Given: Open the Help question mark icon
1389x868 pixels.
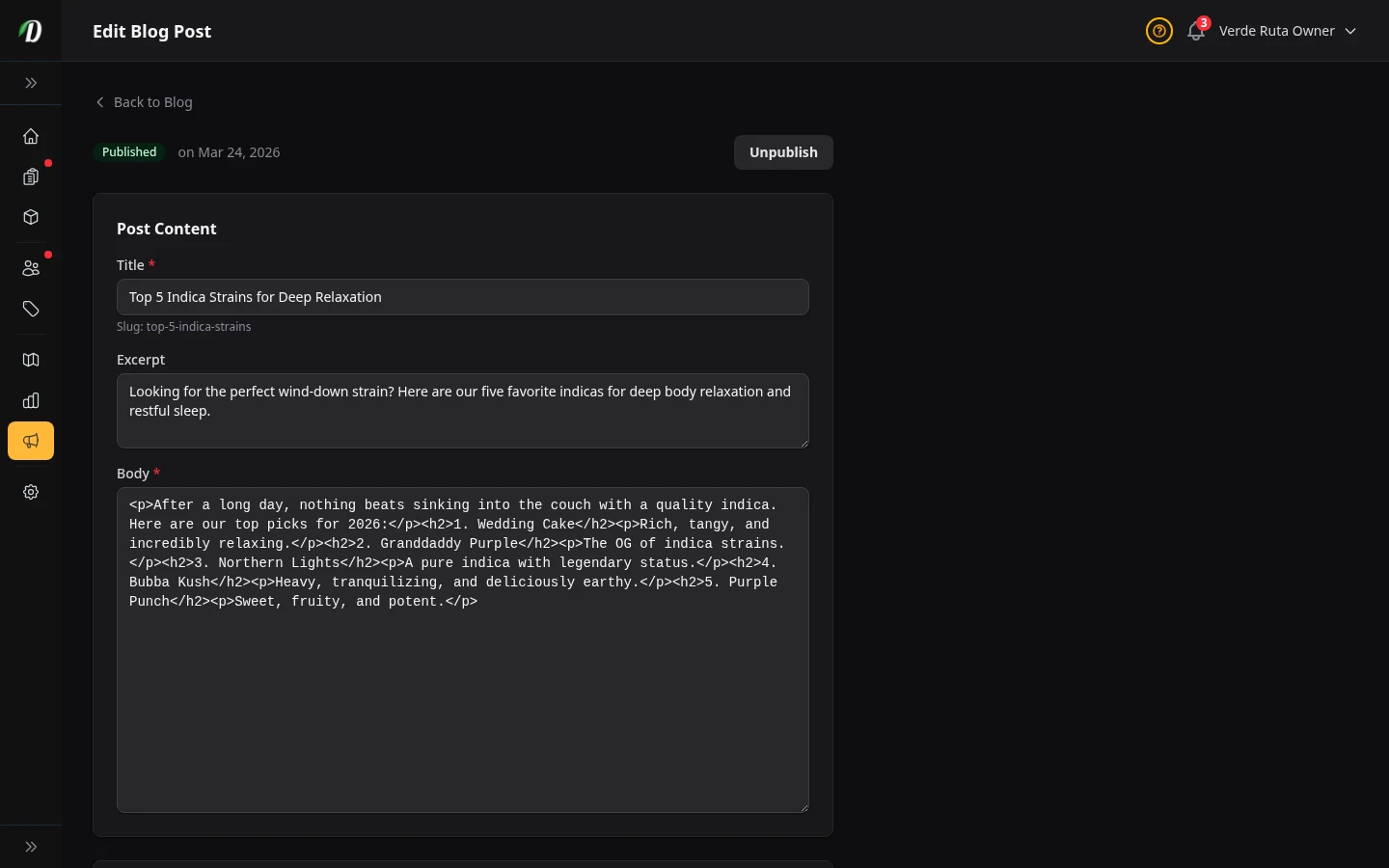Looking at the screenshot, I should click(1158, 31).
